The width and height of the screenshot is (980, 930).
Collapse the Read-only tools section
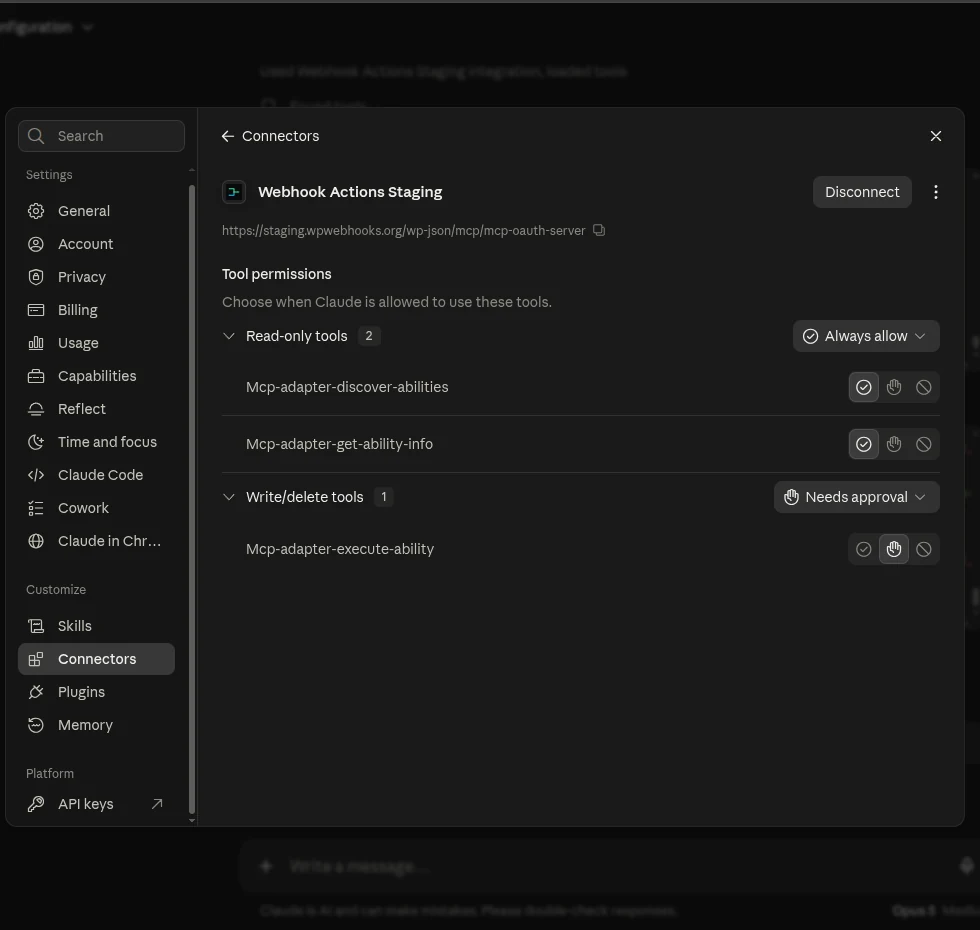229,336
